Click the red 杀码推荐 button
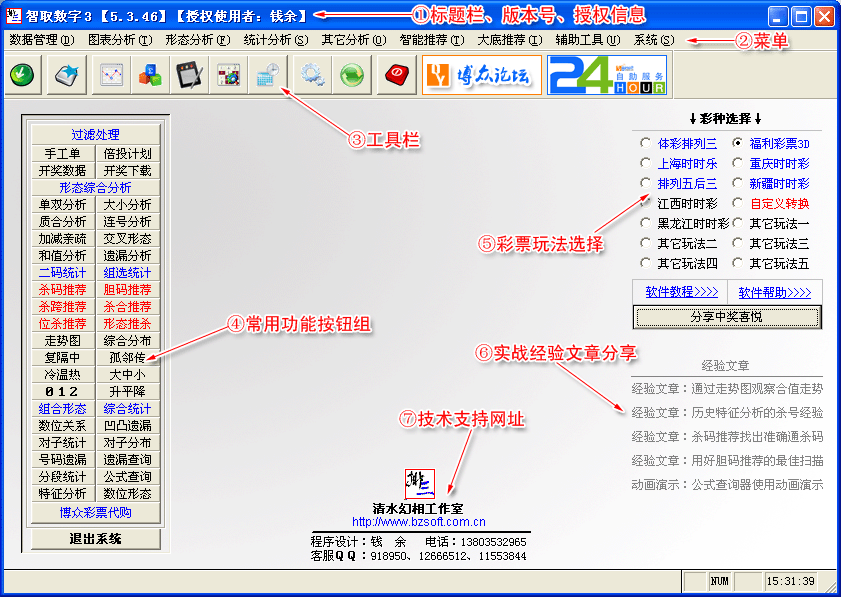 (x=63, y=290)
